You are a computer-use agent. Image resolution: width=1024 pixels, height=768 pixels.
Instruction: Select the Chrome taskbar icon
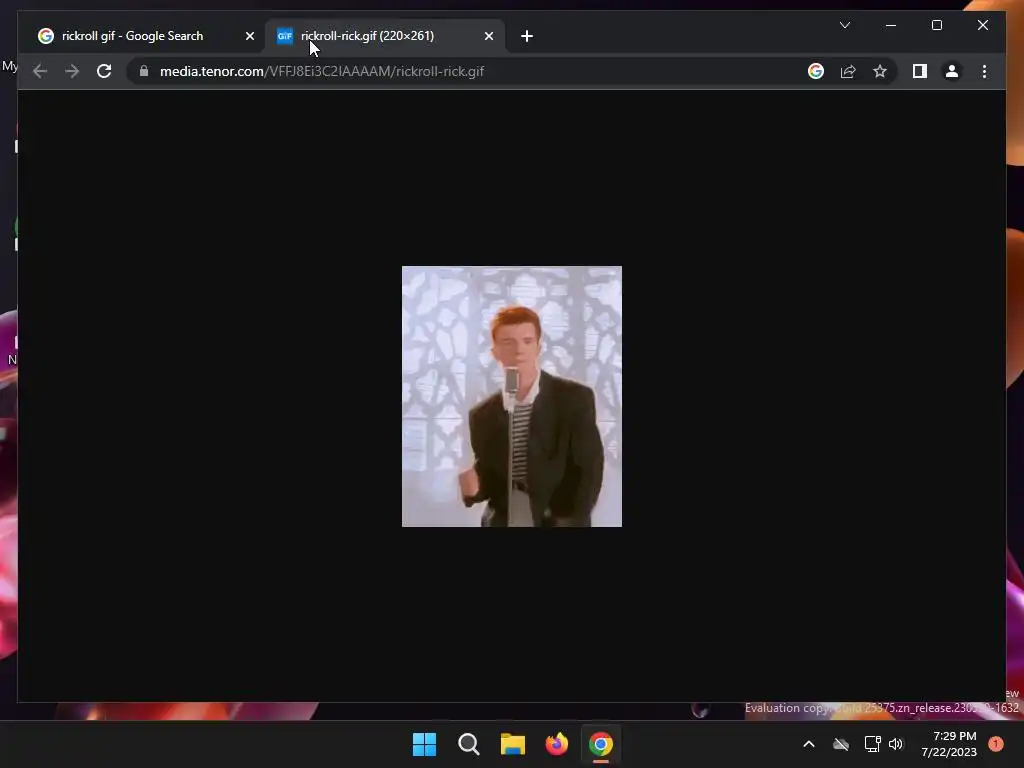601,744
